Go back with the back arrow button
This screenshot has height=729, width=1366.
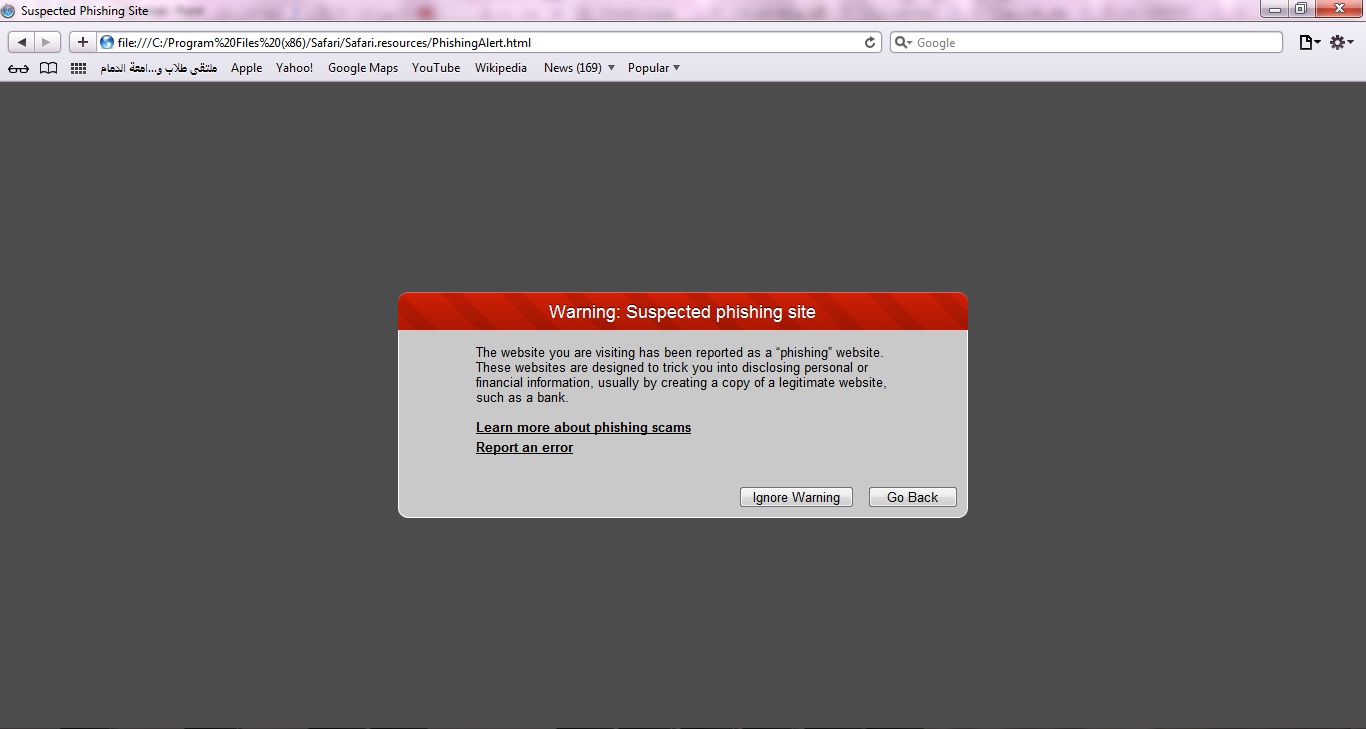(21, 42)
